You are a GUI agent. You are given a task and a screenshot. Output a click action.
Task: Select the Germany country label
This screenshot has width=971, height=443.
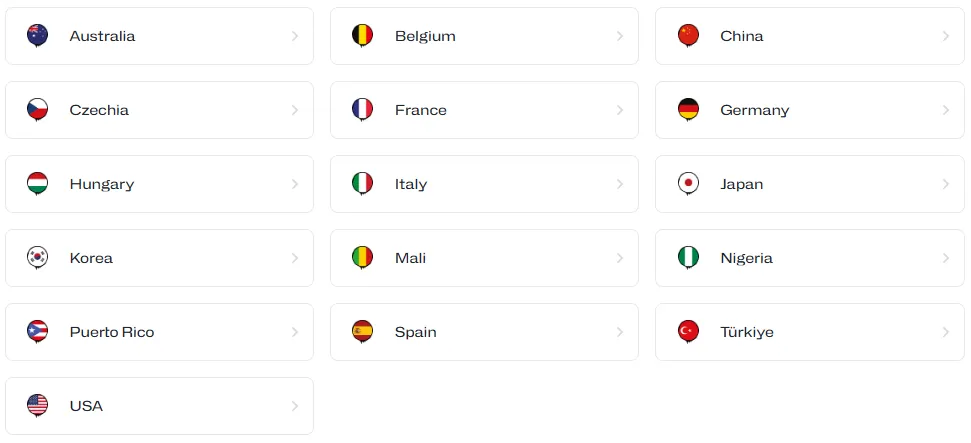(754, 110)
